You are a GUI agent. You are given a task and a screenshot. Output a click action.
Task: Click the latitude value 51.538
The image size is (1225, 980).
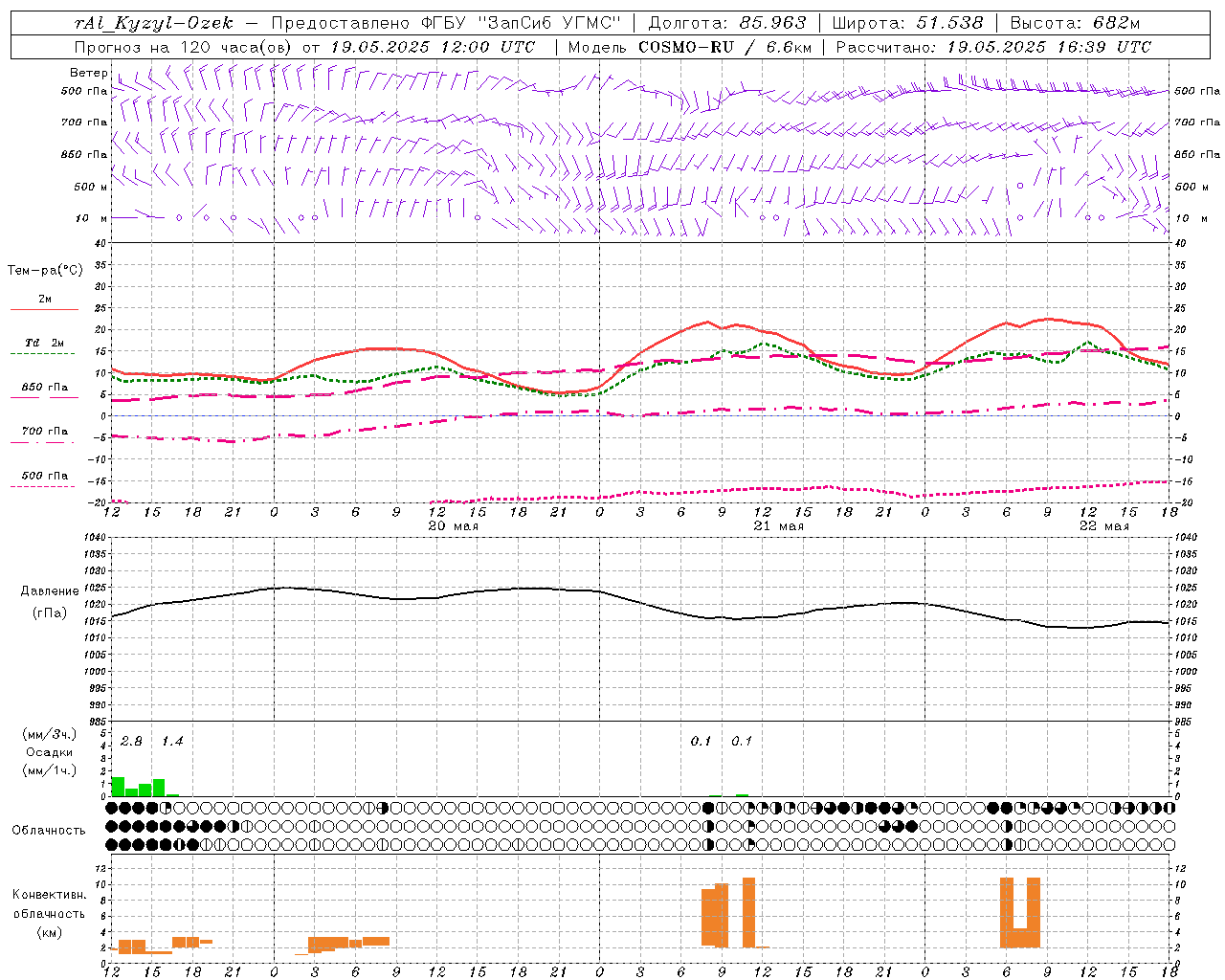(x=949, y=23)
